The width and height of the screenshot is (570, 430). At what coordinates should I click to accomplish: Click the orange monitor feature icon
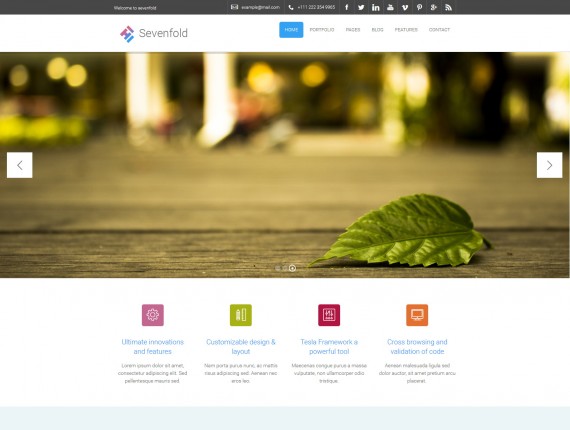417,315
